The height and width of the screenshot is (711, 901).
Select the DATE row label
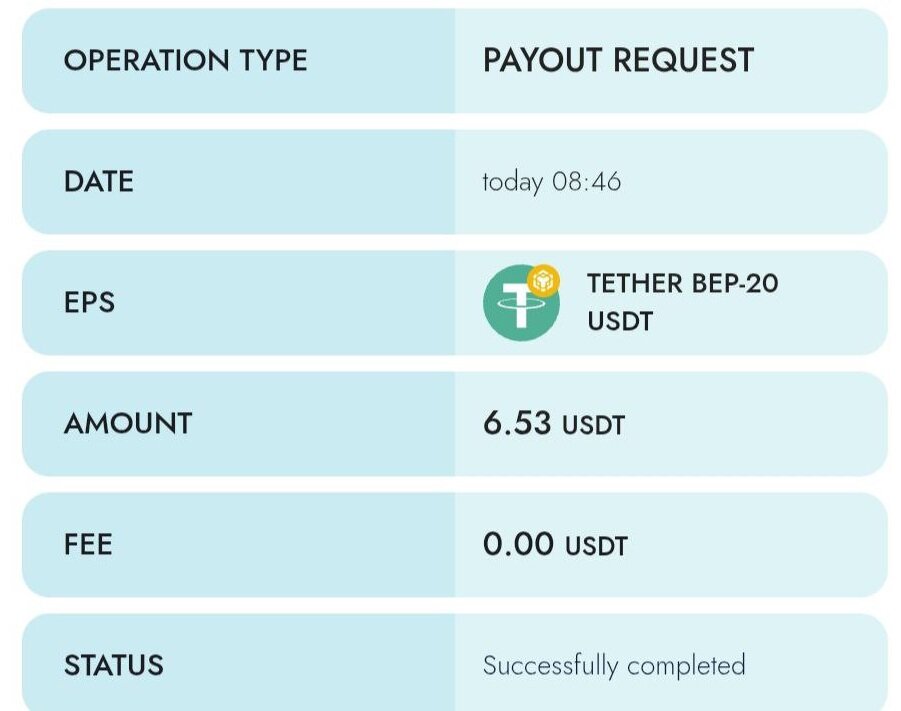tap(98, 182)
